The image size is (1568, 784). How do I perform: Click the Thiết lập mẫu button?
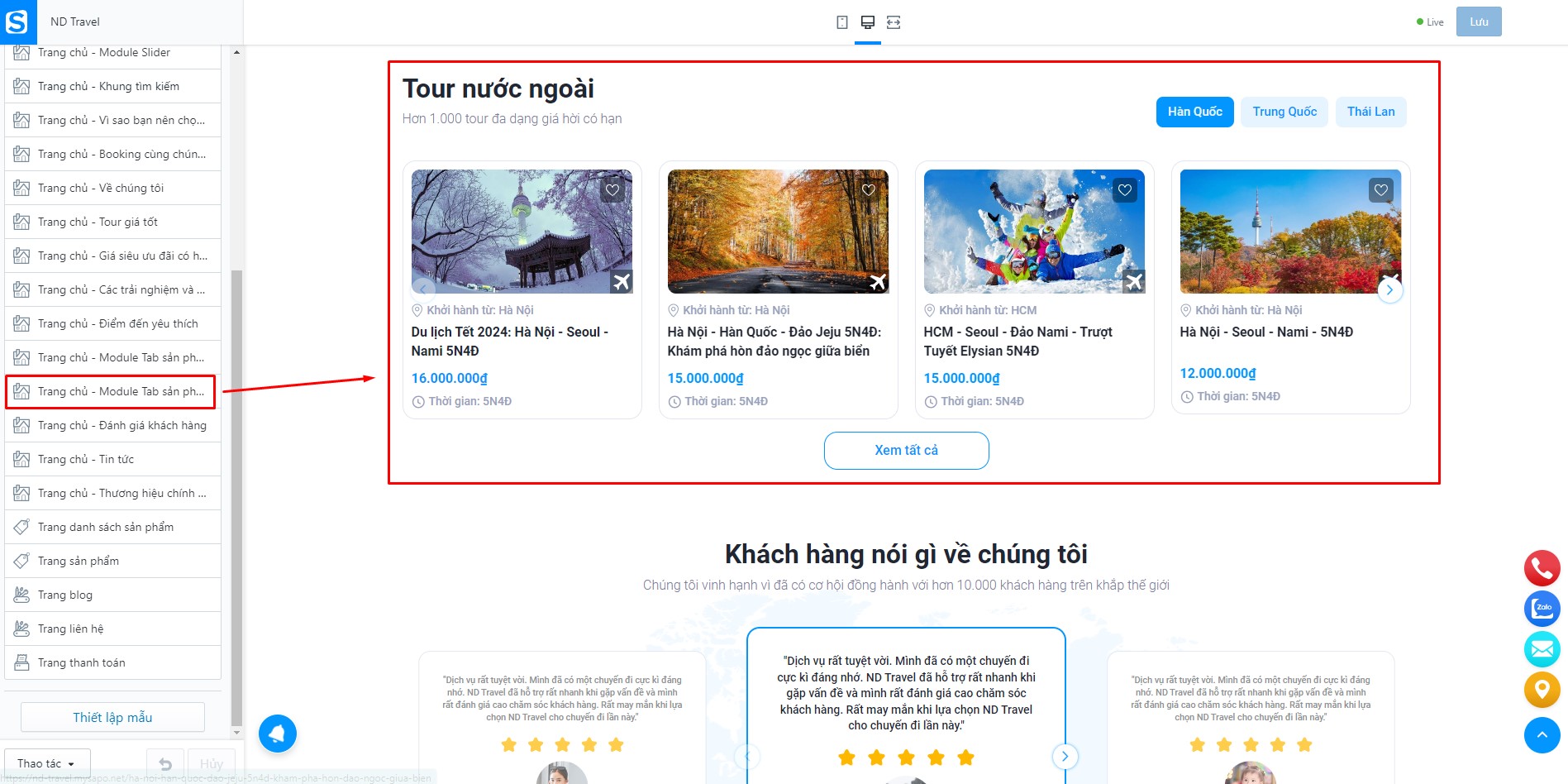(x=112, y=717)
